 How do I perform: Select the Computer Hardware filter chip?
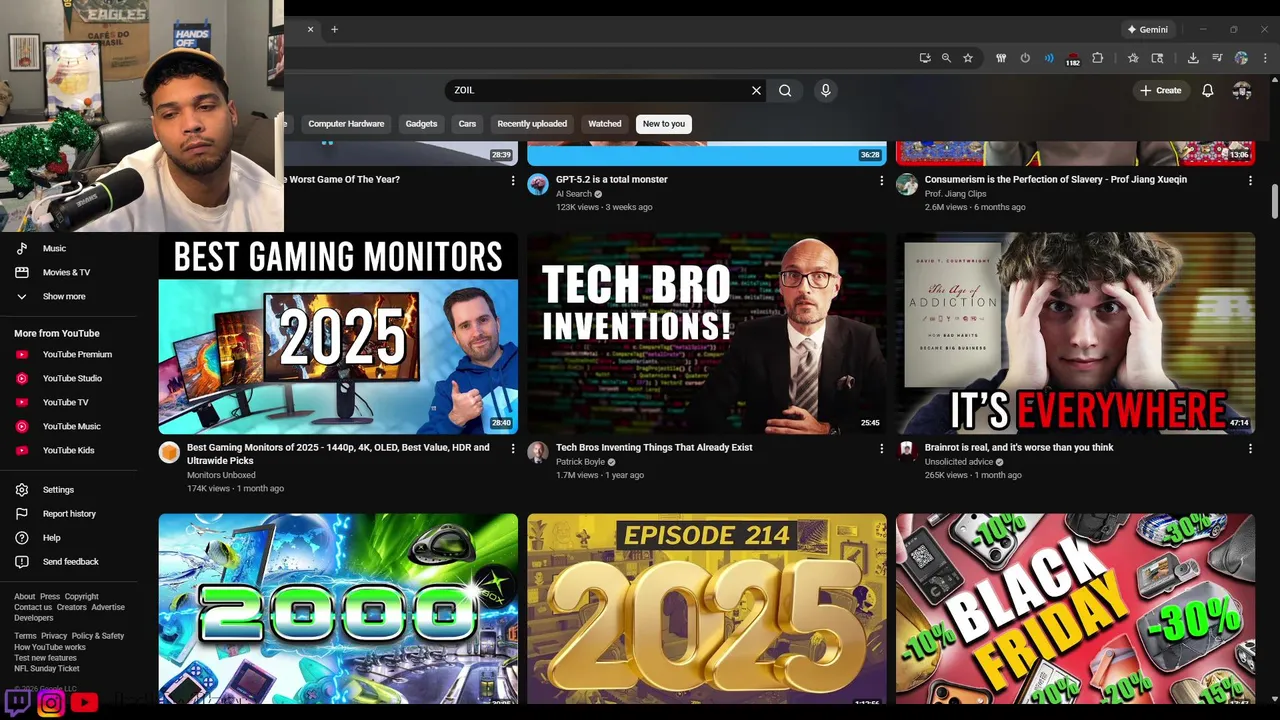[346, 124]
